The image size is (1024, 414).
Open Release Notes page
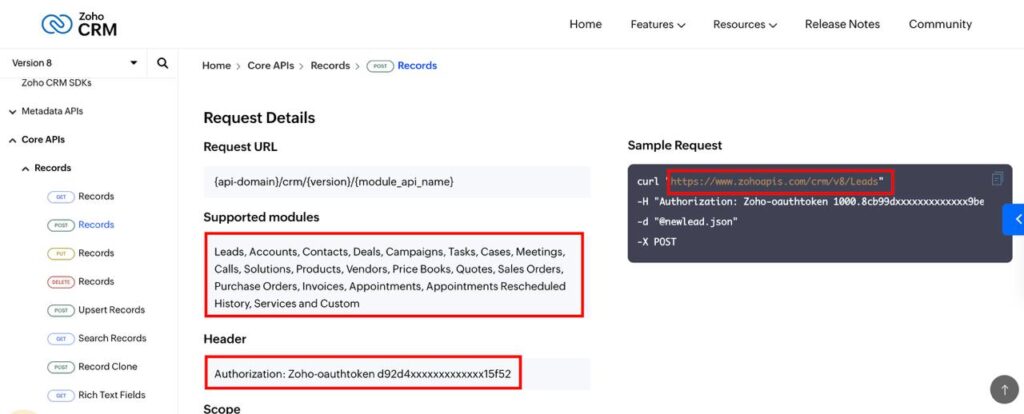[x=842, y=24]
